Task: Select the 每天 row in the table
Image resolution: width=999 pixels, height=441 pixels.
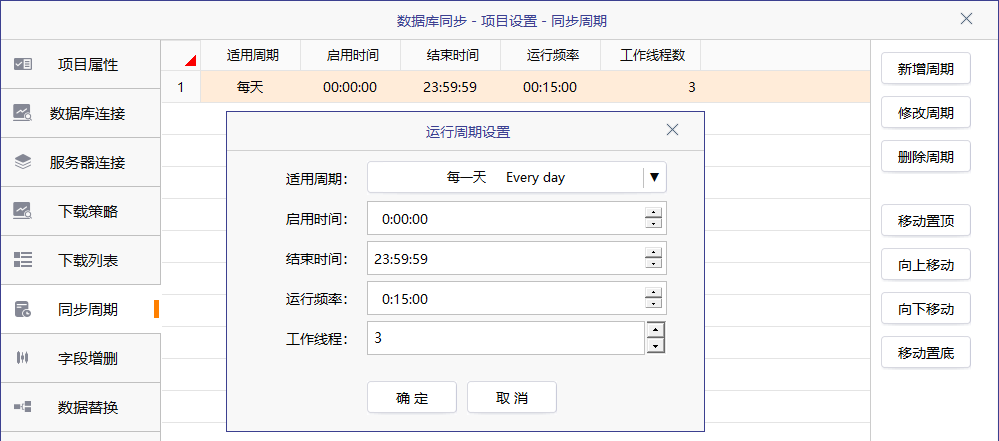Action: [515, 87]
